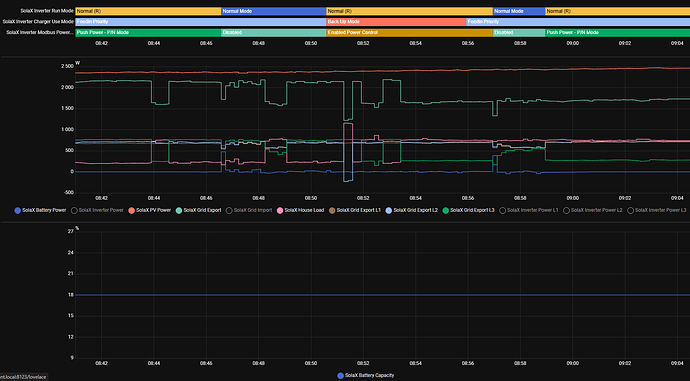Screen dimensions: 690x381
Task: Click the green SolaX Grid Export L3 dot
Action: click(x=445, y=211)
